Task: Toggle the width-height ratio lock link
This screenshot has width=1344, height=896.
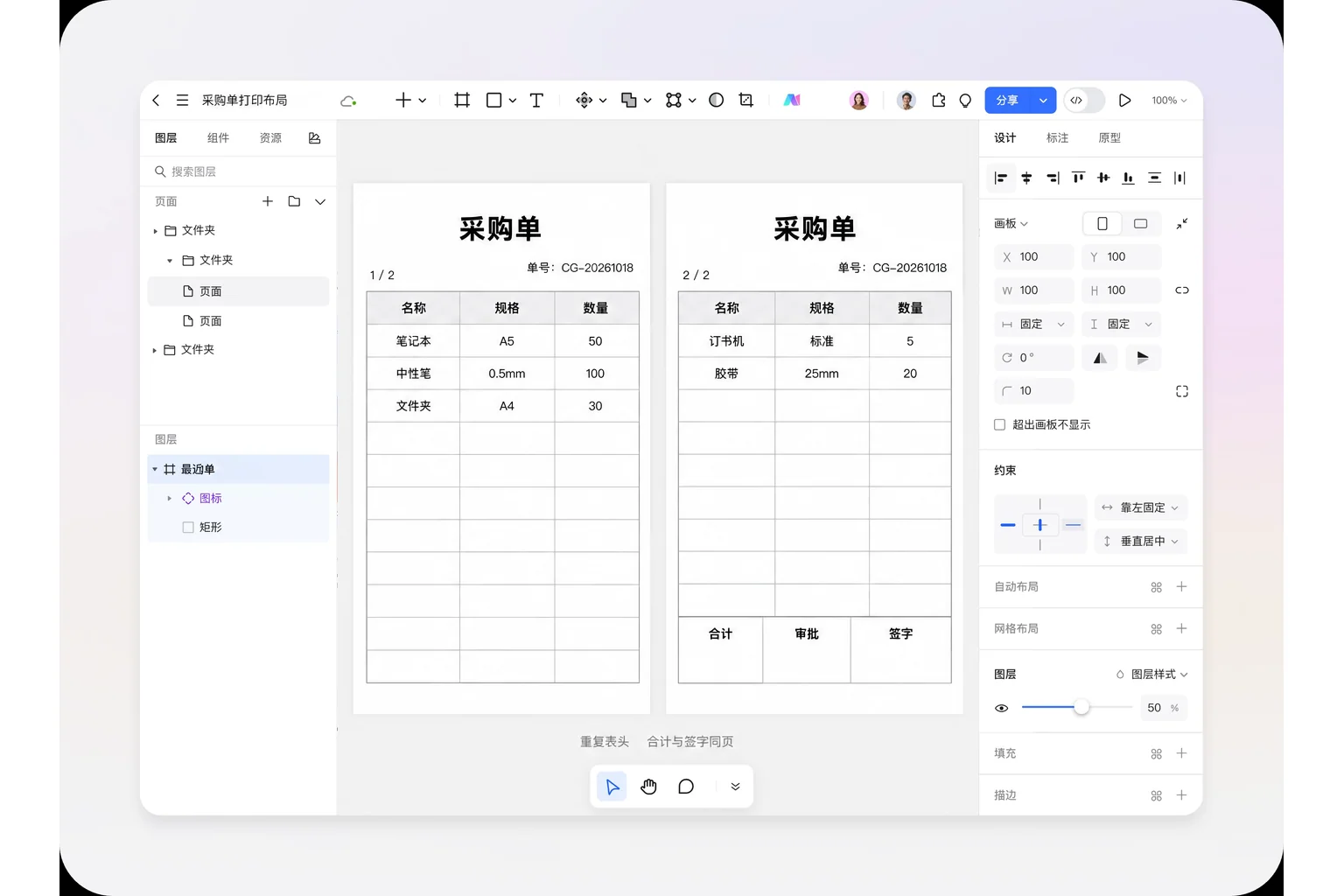Action: [x=1182, y=290]
